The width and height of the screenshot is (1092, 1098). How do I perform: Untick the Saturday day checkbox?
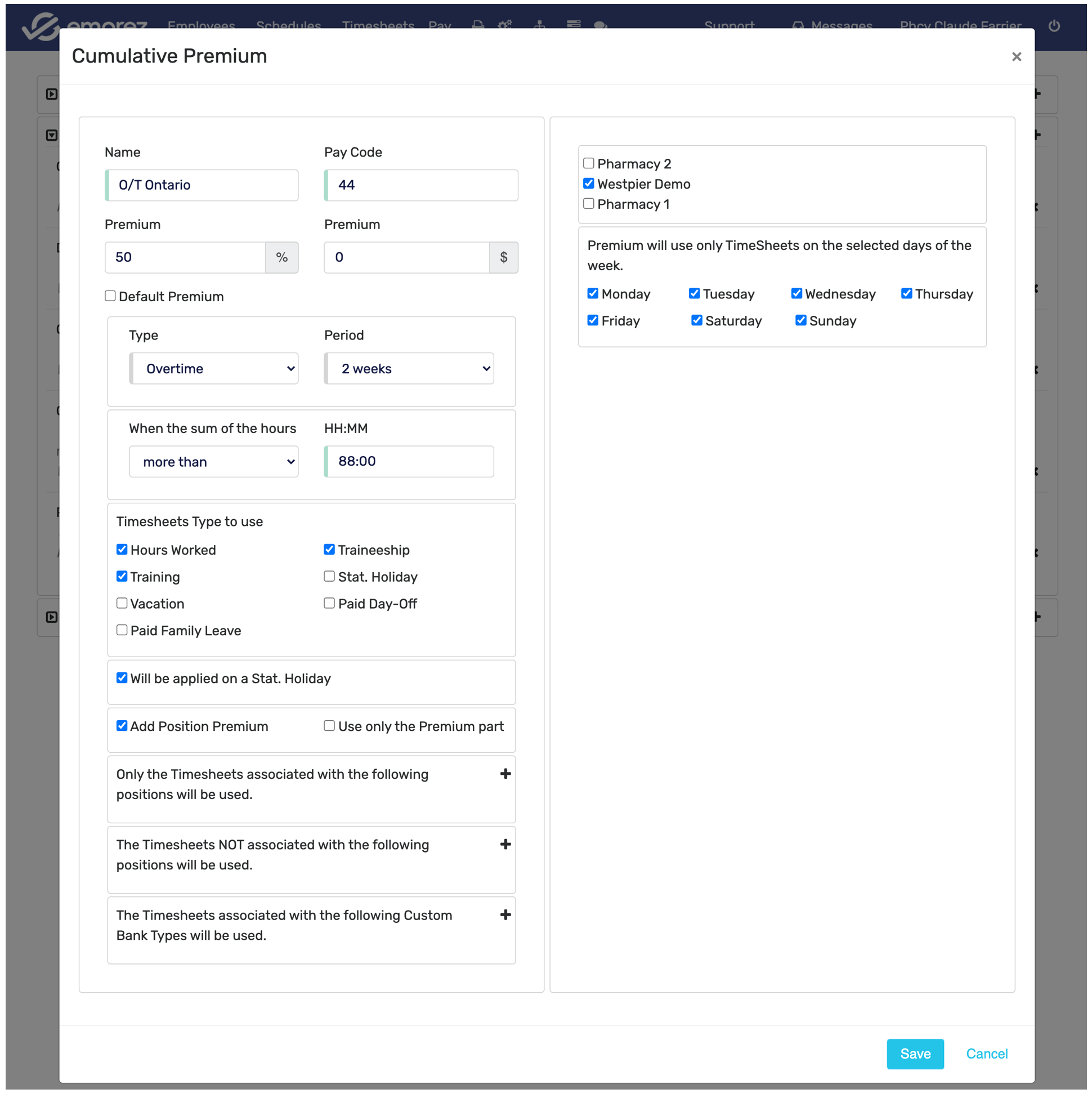[x=696, y=320]
